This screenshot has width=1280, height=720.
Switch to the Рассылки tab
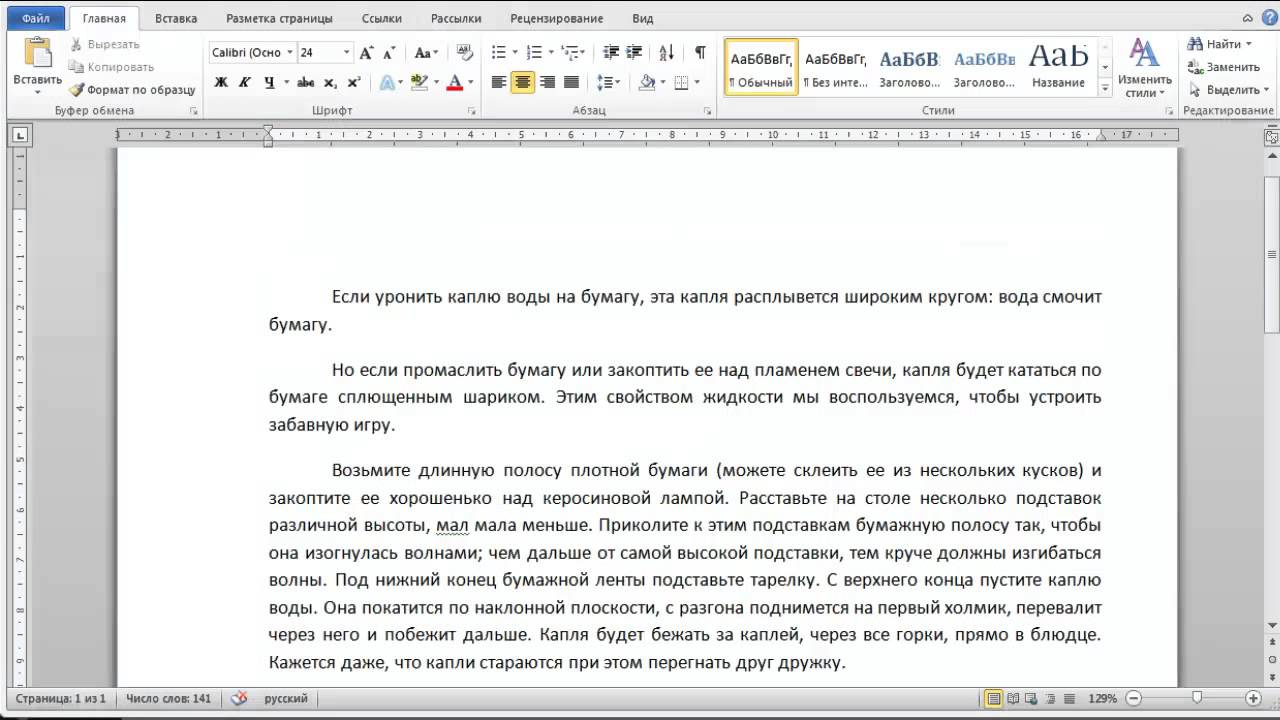click(456, 18)
